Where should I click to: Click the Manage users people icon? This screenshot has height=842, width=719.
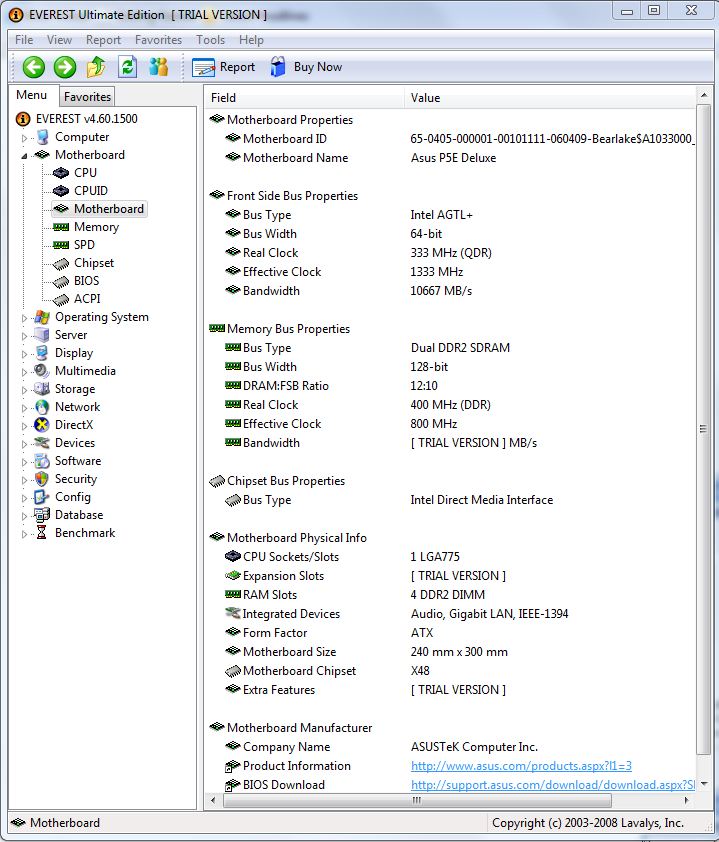(x=158, y=67)
